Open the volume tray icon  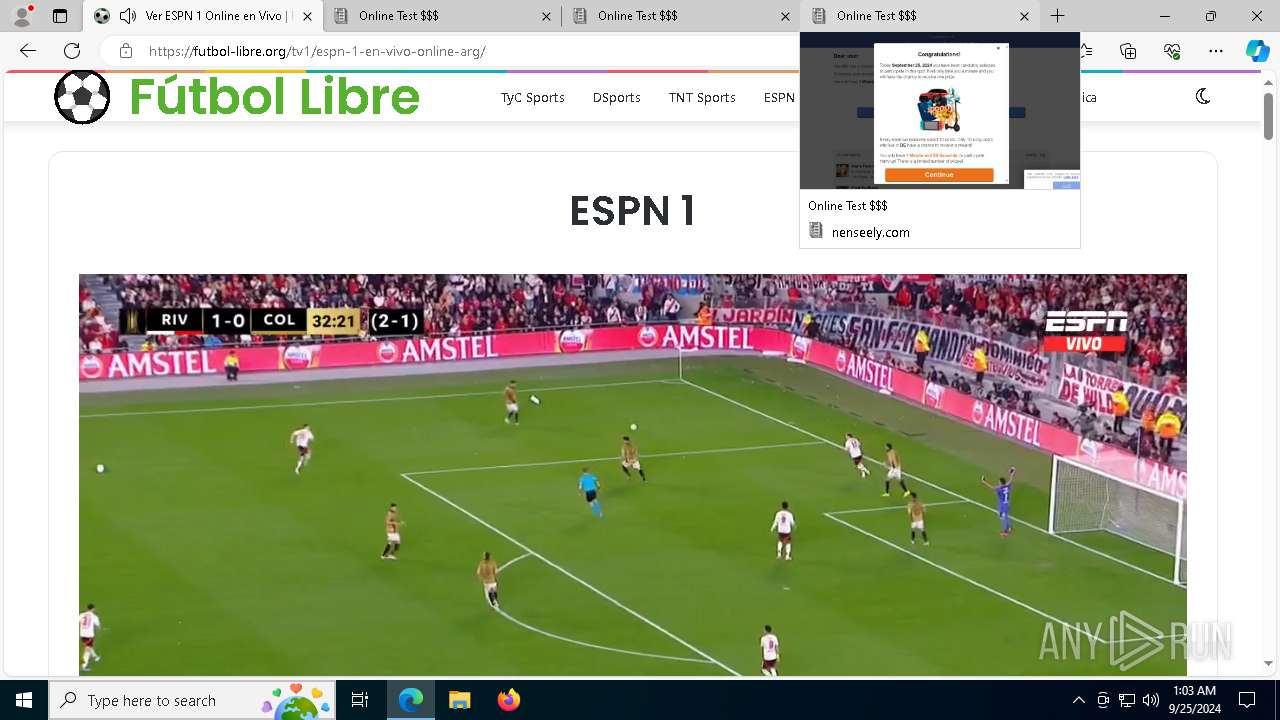coord(1151,700)
